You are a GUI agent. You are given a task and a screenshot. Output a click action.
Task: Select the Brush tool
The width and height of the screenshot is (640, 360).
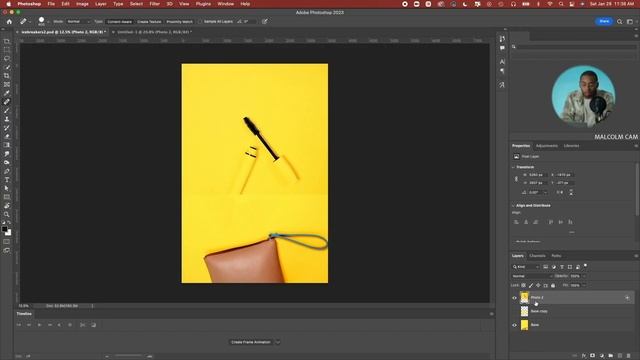tap(7, 110)
